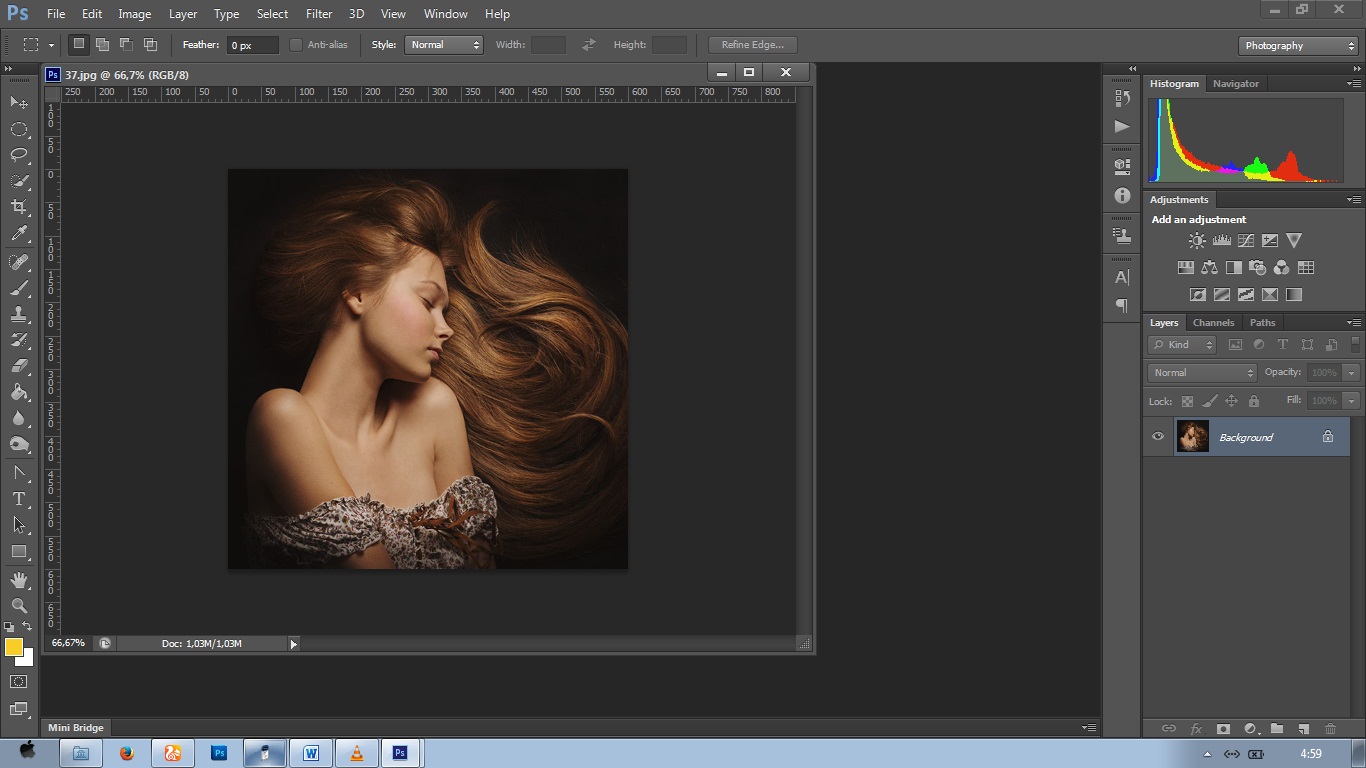This screenshot has height=768, width=1366.
Task: Expand the layer blend mode dropdown
Action: (1201, 373)
